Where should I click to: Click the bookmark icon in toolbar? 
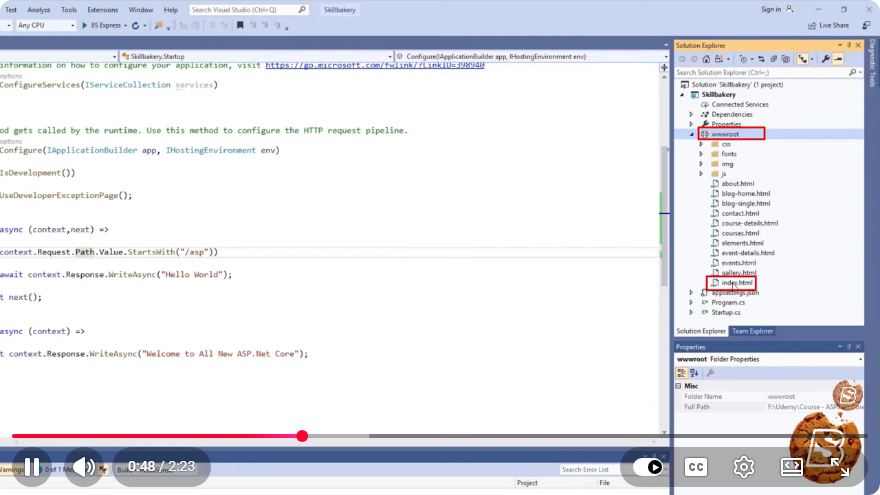[240, 25]
